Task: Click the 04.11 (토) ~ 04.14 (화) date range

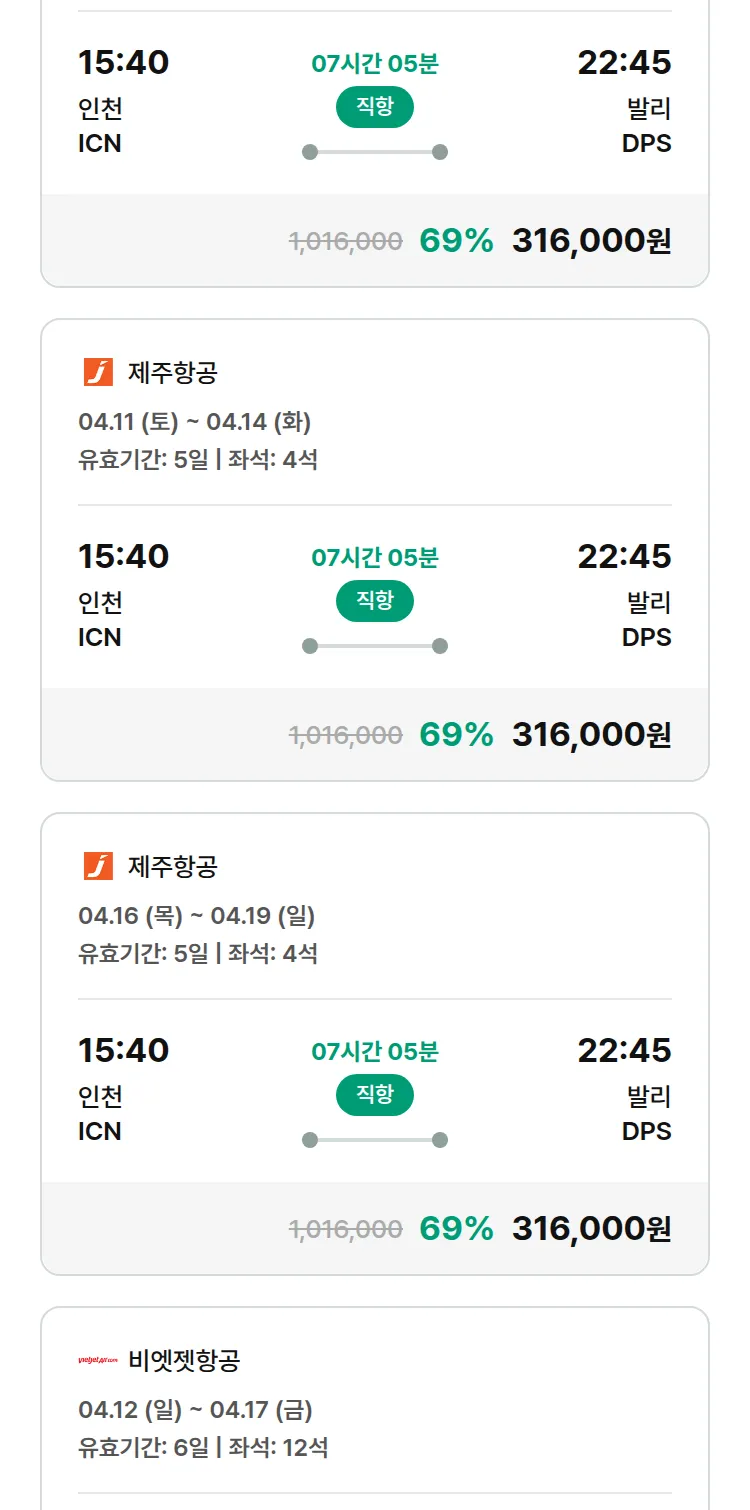Action: 194,422
